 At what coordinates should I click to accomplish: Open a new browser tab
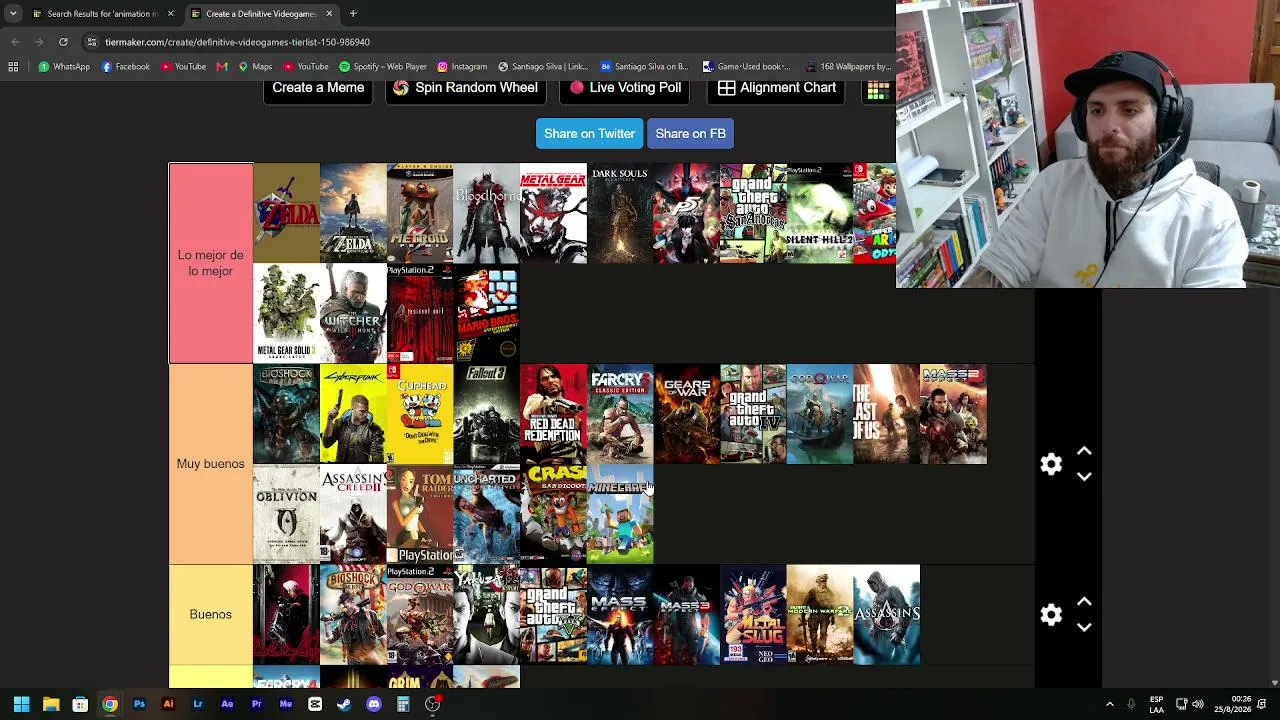[353, 14]
